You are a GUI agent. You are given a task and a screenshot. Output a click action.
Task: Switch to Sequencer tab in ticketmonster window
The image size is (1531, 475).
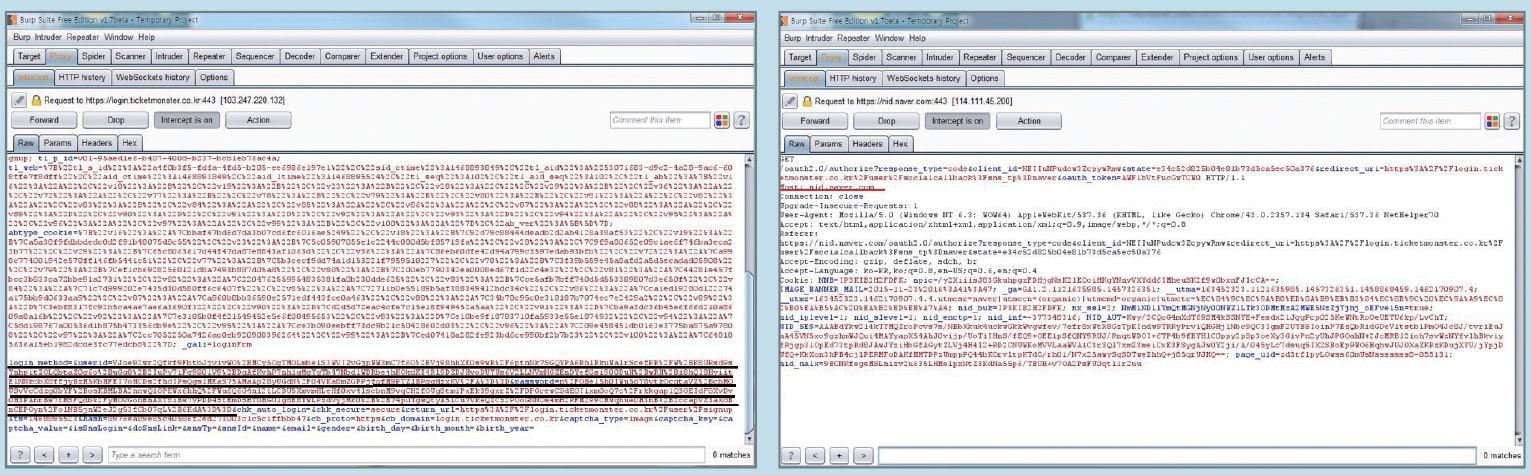[256, 57]
